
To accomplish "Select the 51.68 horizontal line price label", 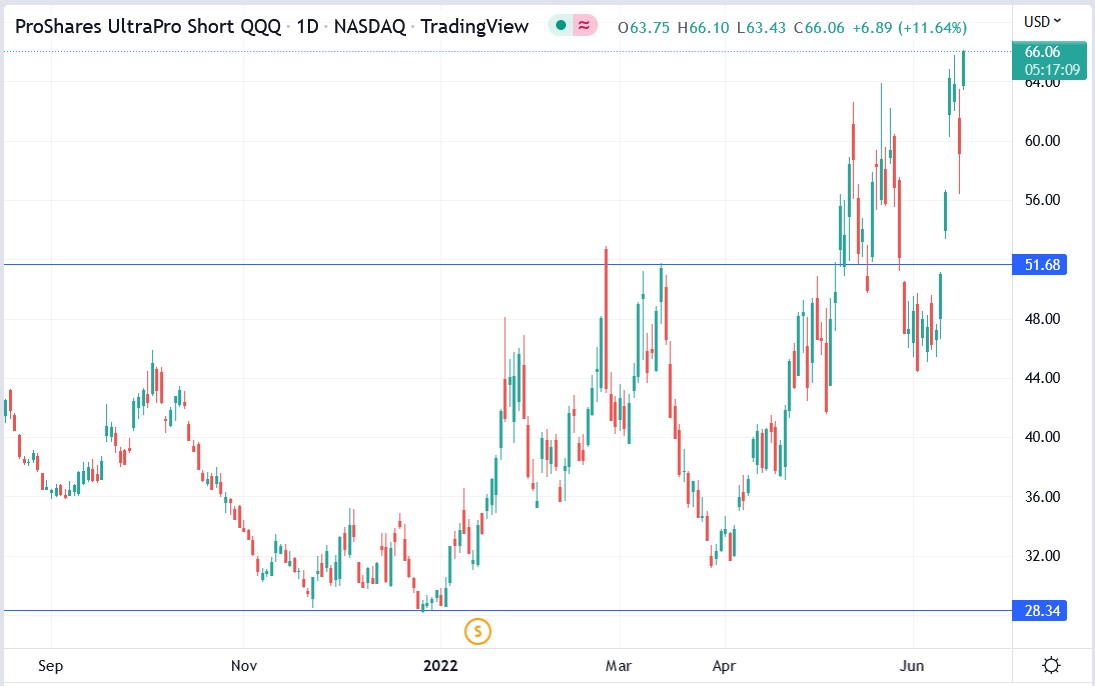I will coord(1039,265).
